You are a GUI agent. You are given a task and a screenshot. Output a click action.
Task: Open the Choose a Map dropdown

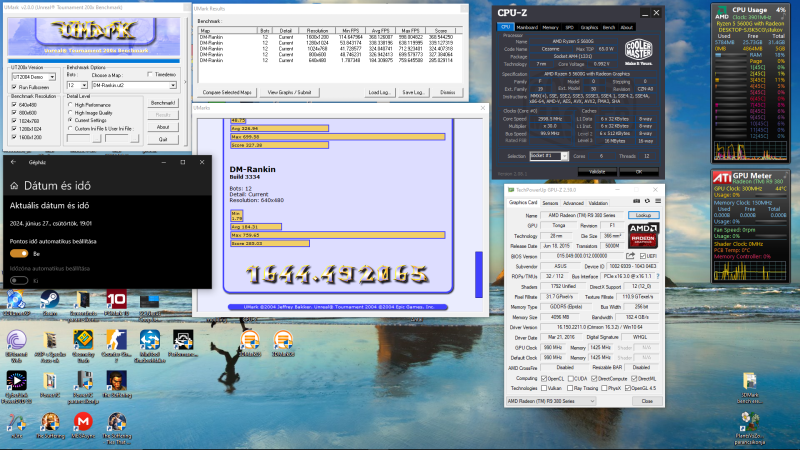pos(173,85)
